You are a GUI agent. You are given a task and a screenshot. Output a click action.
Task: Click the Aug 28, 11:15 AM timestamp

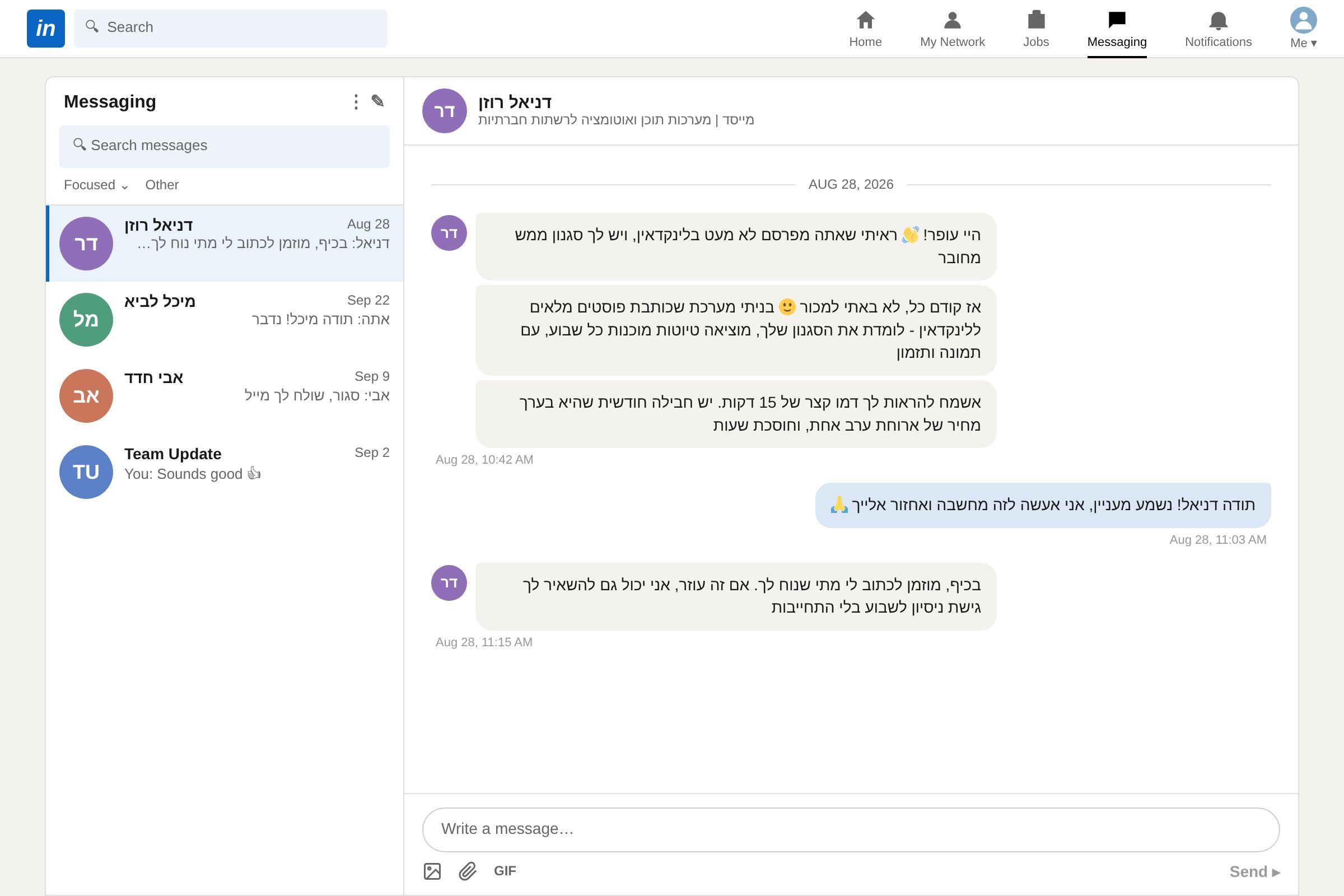(x=484, y=642)
